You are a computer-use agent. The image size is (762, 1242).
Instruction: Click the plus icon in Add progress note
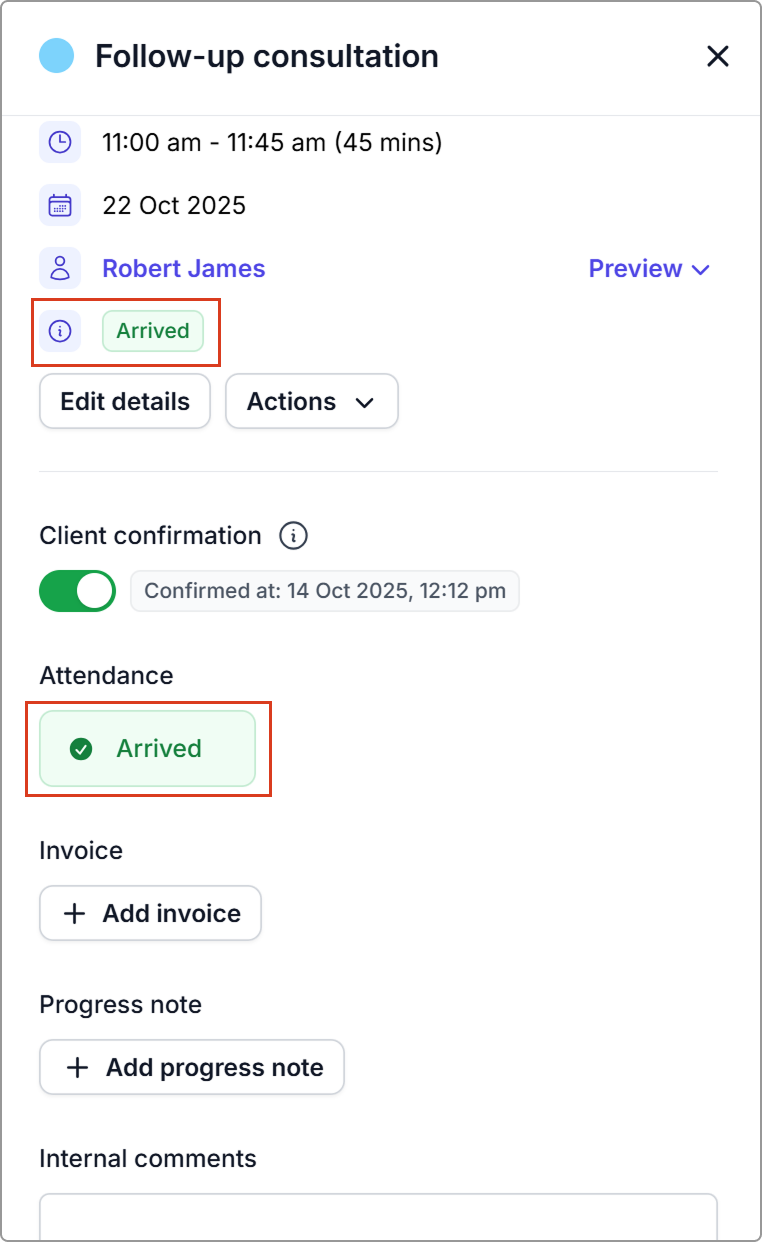77,1068
